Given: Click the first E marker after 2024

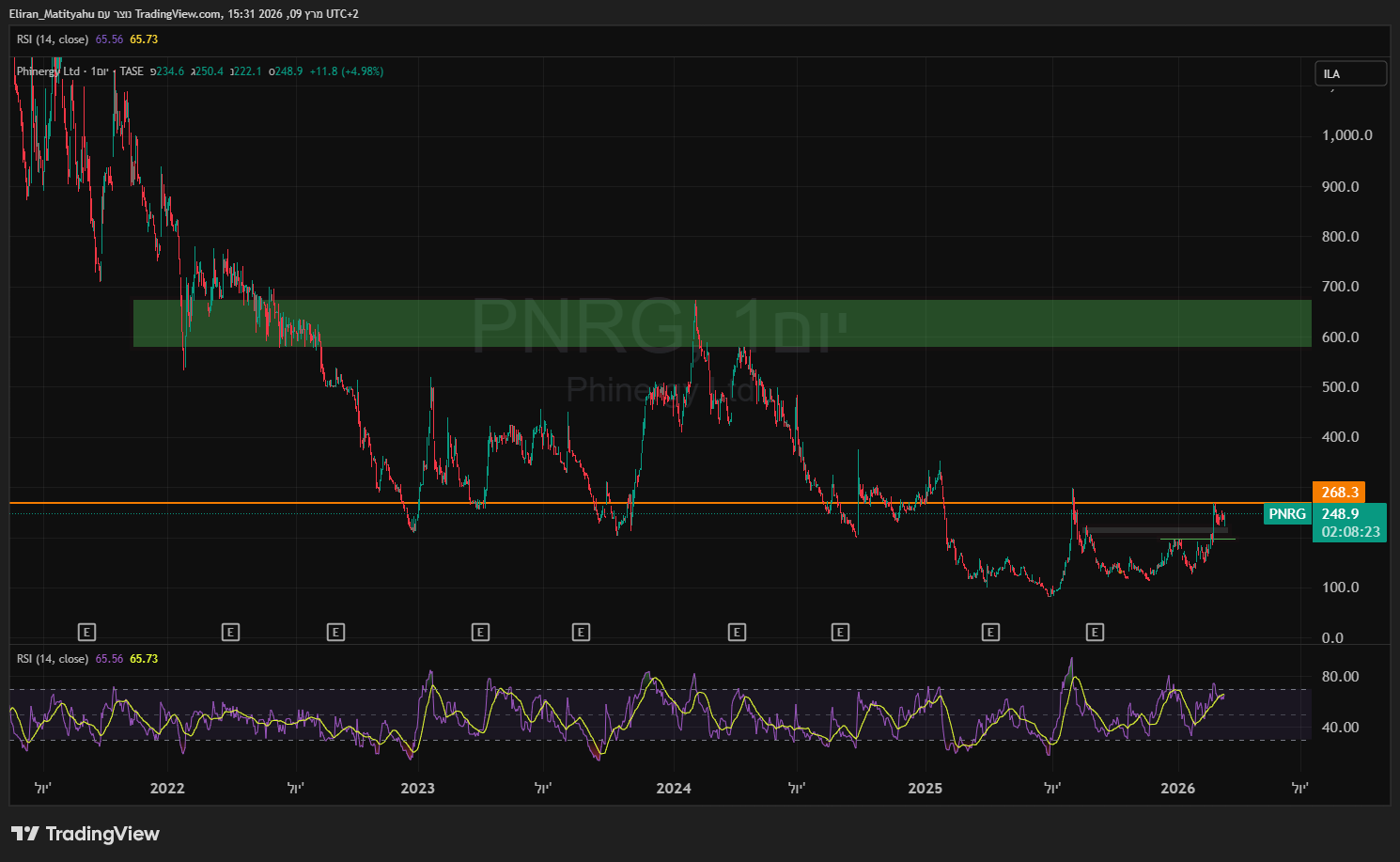Looking at the screenshot, I should (x=737, y=633).
